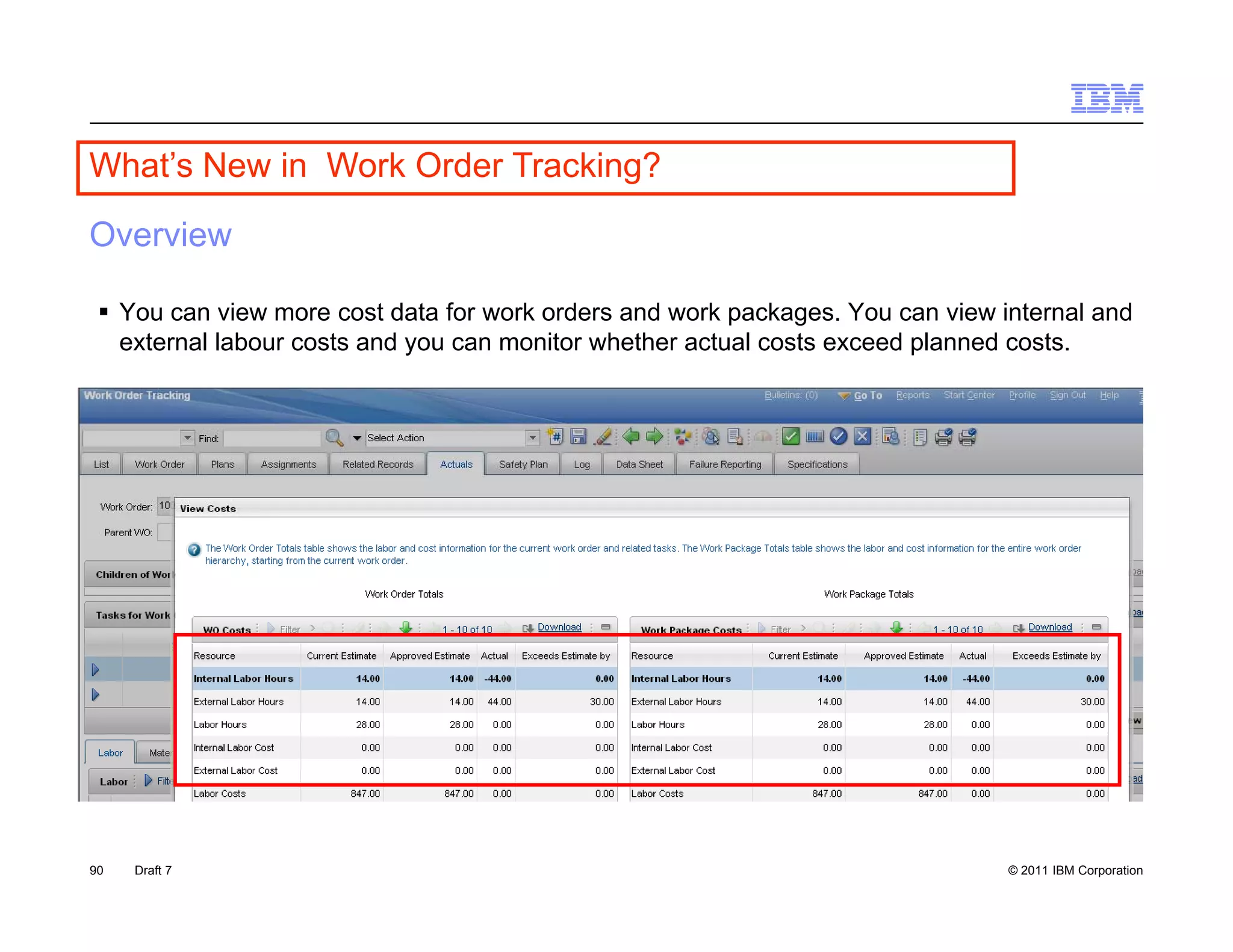Screen dimensions: 1233x952
Task: Click the Save floppy disk icon
Action: [x=579, y=436]
